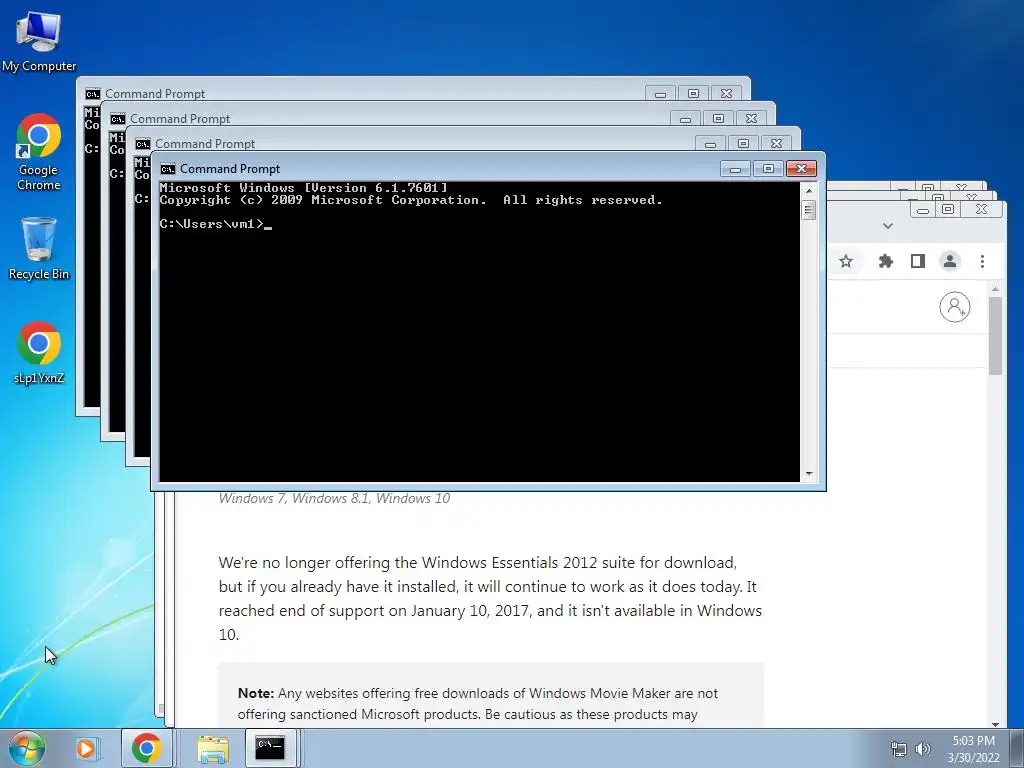
Task: Click the text 'Windows 7, Windows 8.1, Windows 10'
Action: (x=334, y=498)
